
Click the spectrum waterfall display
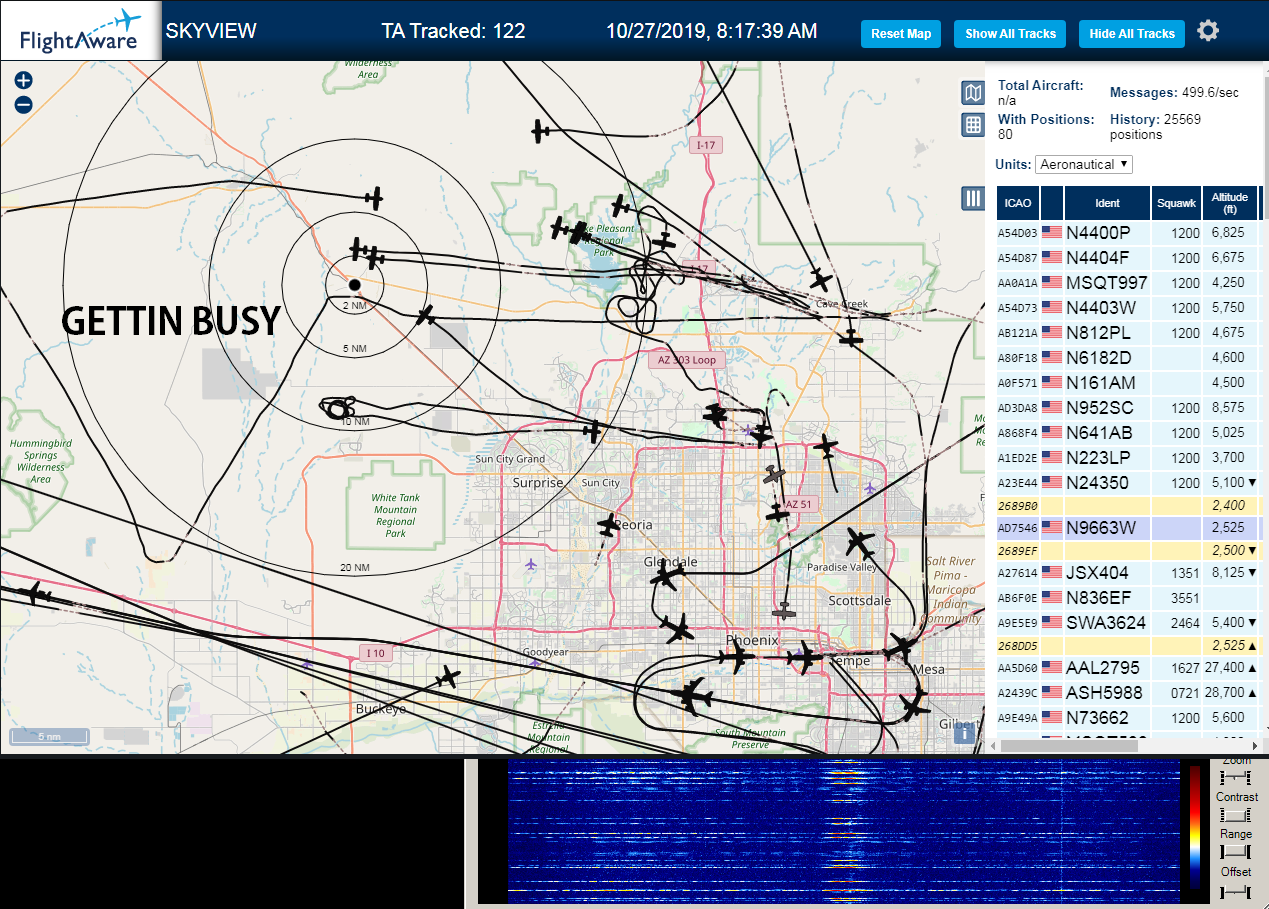pos(843,832)
